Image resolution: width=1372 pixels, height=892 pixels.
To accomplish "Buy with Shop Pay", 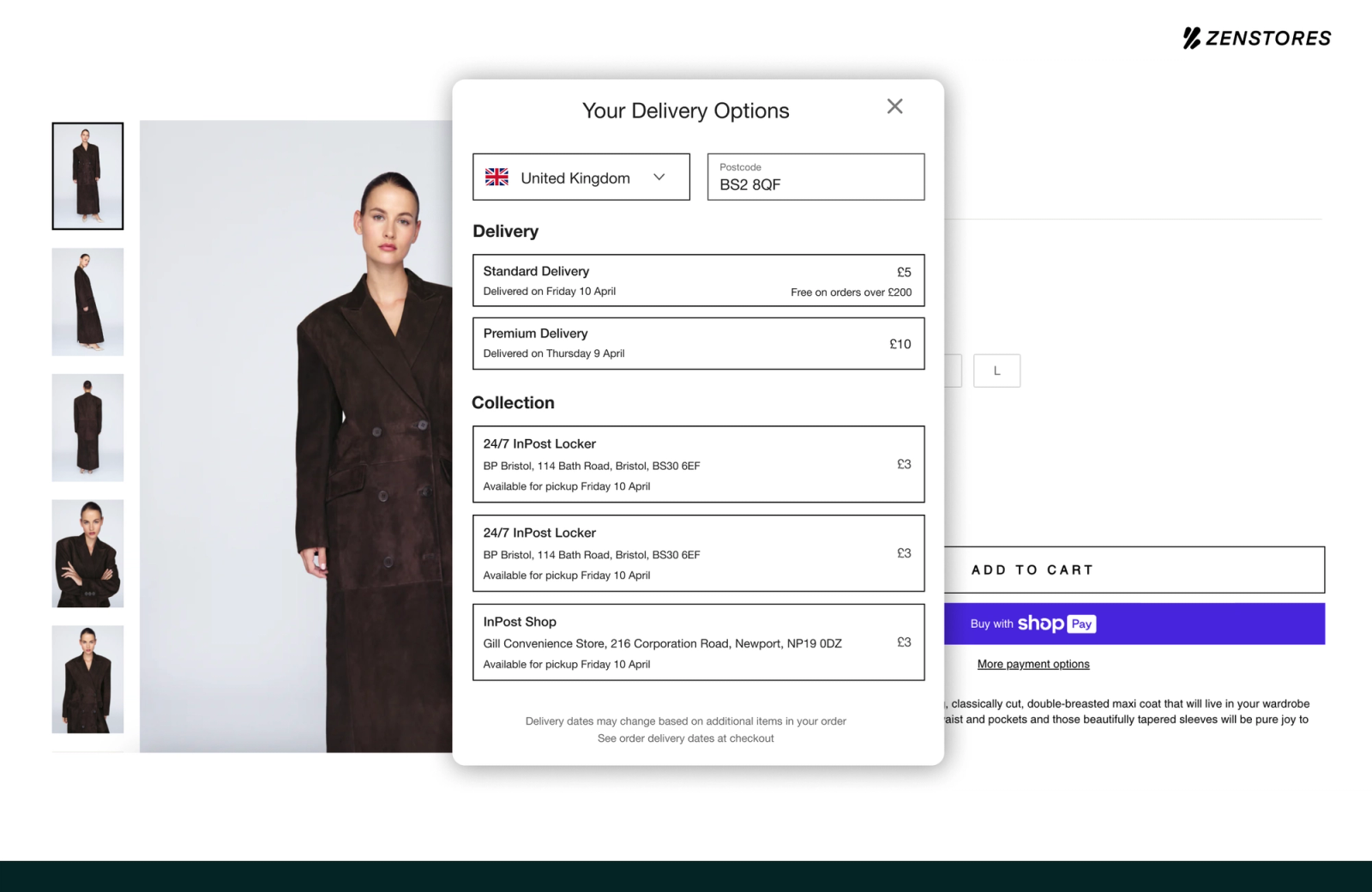I will coord(1134,624).
